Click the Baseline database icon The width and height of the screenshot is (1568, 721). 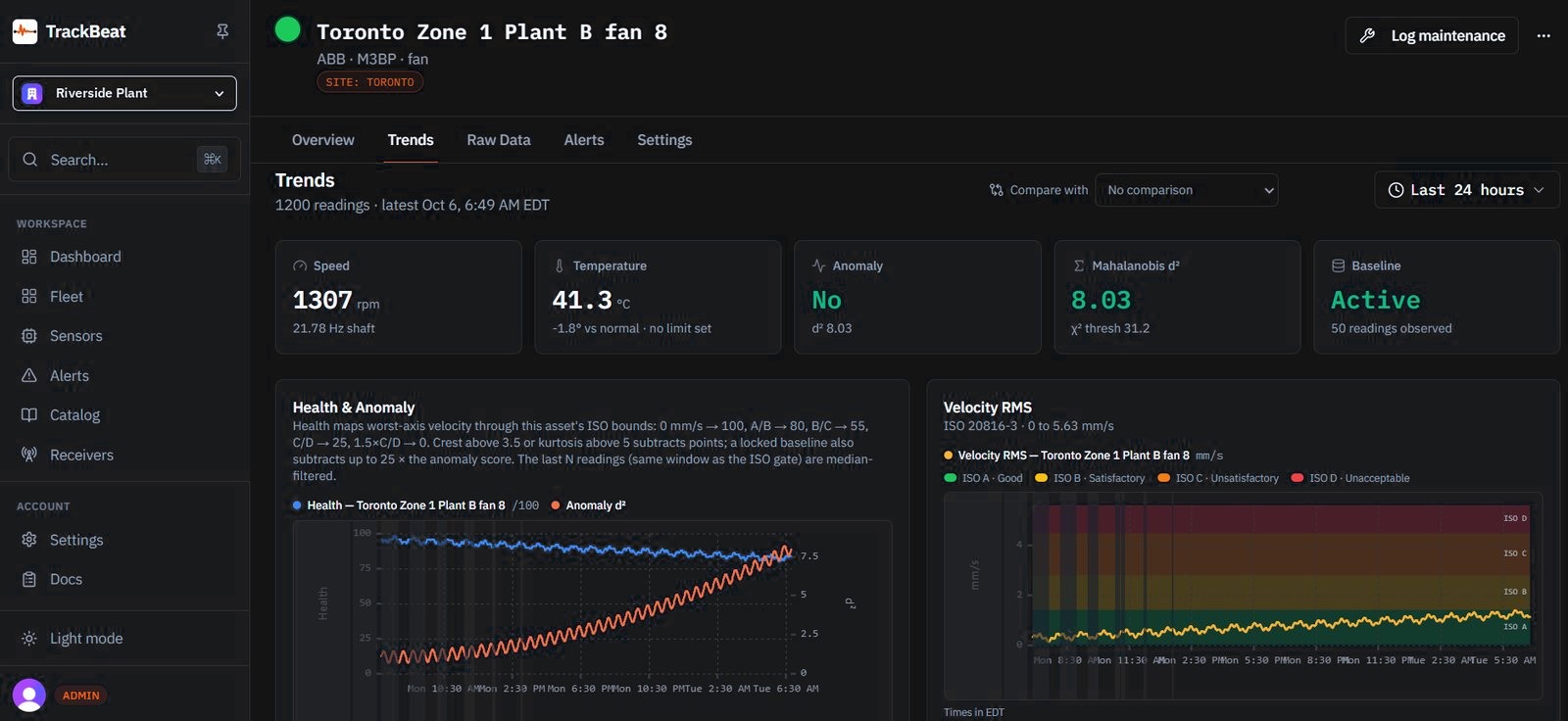[1338, 265]
